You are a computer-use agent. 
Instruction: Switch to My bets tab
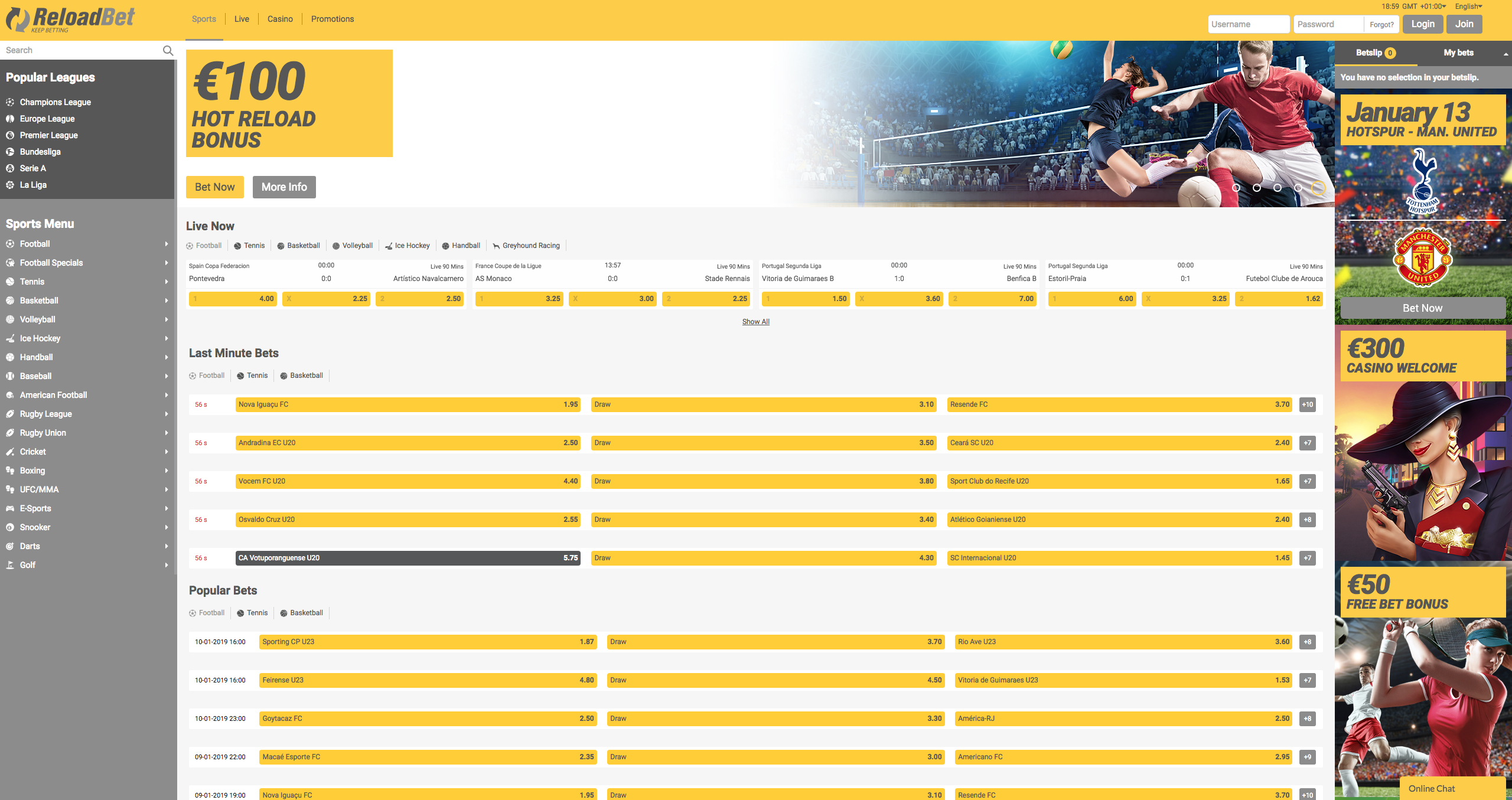point(1458,53)
